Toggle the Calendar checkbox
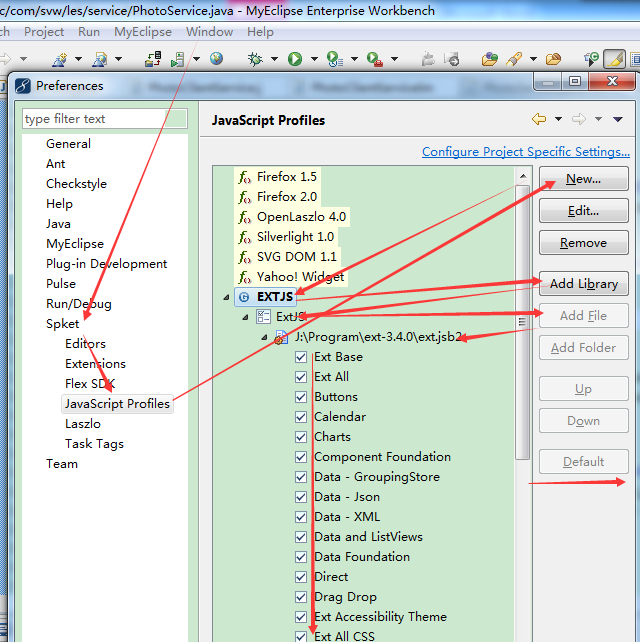Image resolution: width=640 pixels, height=642 pixels. click(301, 417)
